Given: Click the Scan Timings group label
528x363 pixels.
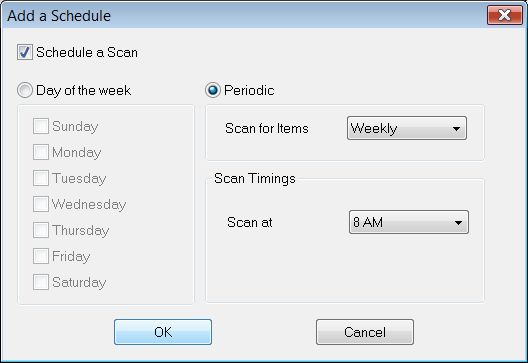Looking at the screenshot, I should [x=255, y=178].
